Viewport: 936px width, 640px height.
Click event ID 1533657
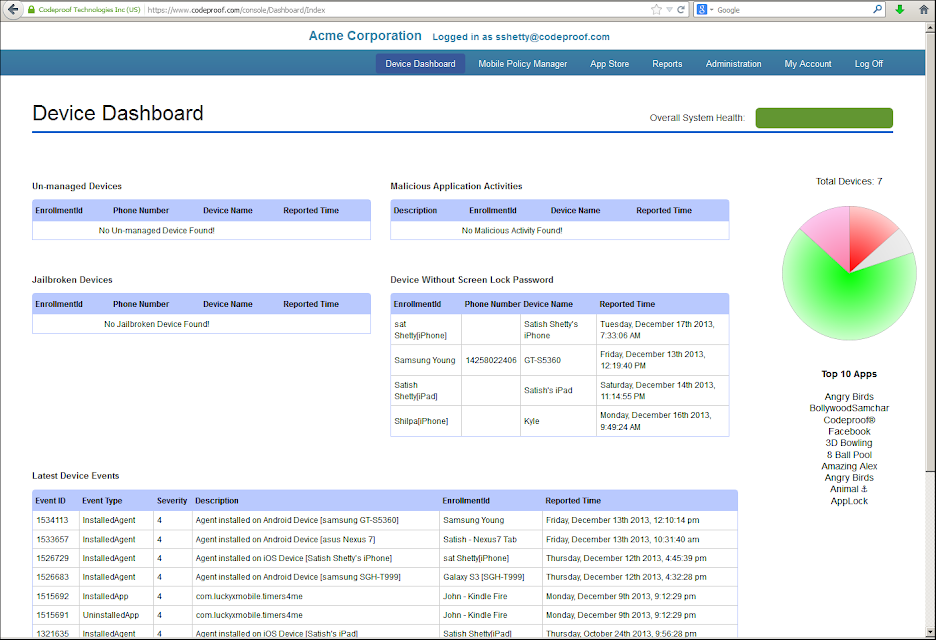[x=53, y=539]
